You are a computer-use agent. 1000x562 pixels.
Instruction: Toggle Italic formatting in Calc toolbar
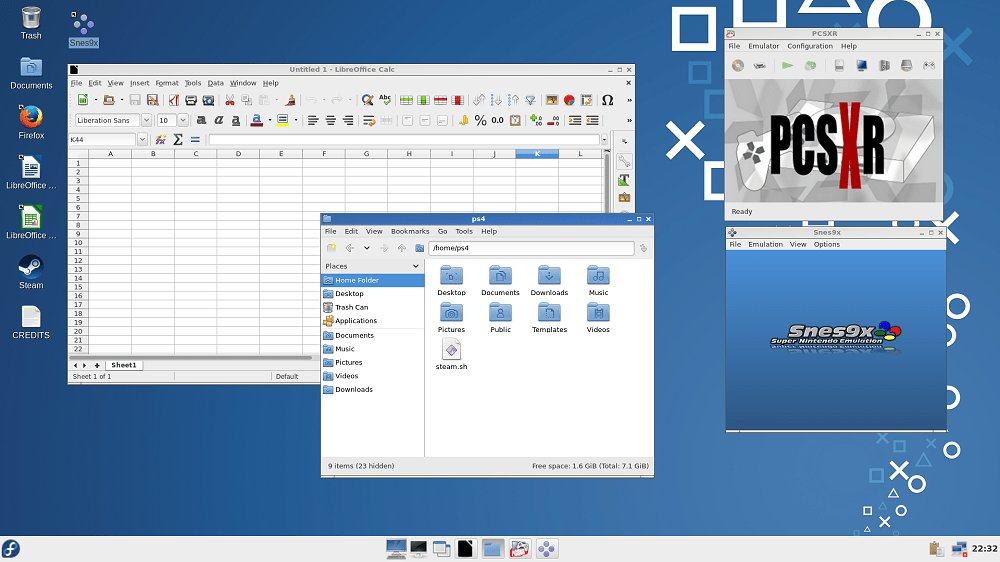[219, 120]
